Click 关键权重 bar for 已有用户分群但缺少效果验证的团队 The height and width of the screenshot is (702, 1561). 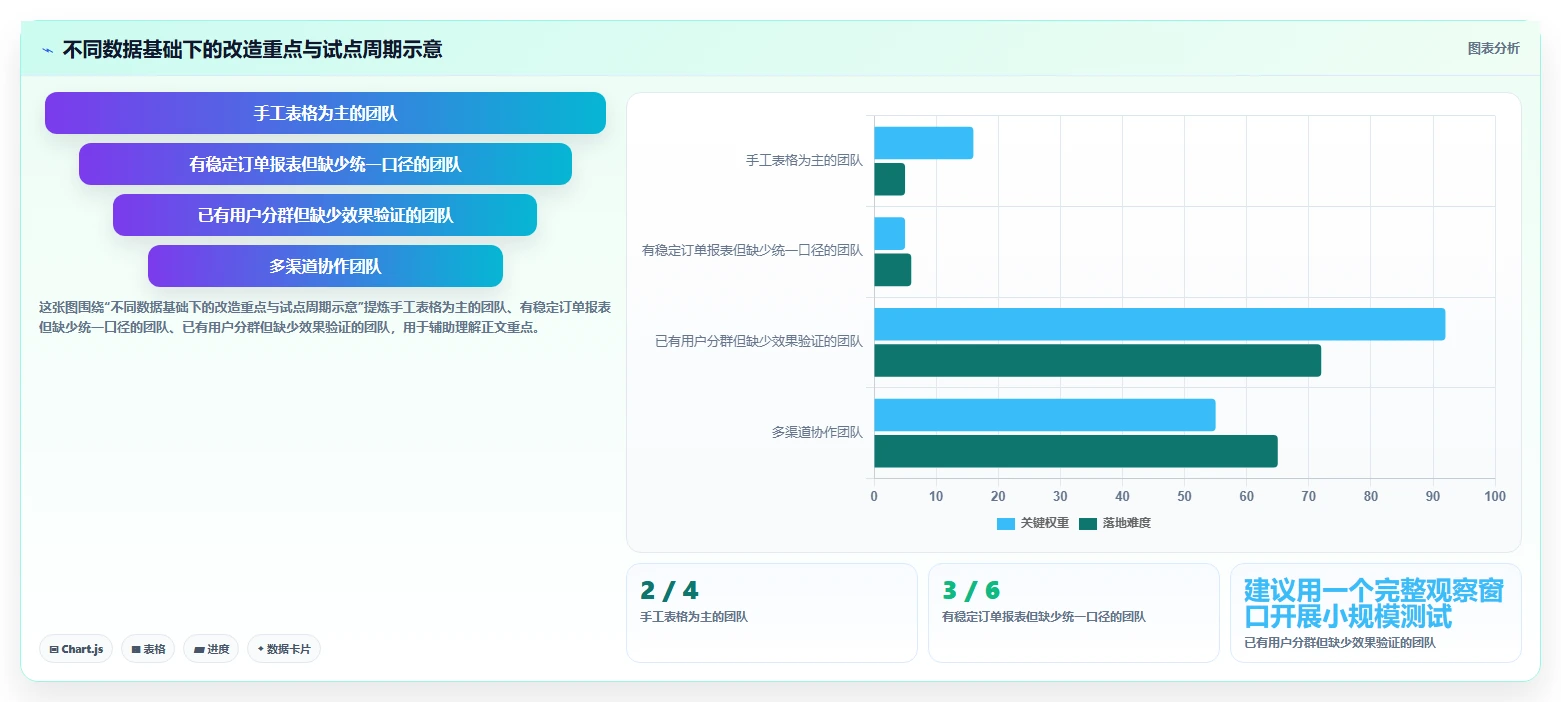(x=1159, y=324)
